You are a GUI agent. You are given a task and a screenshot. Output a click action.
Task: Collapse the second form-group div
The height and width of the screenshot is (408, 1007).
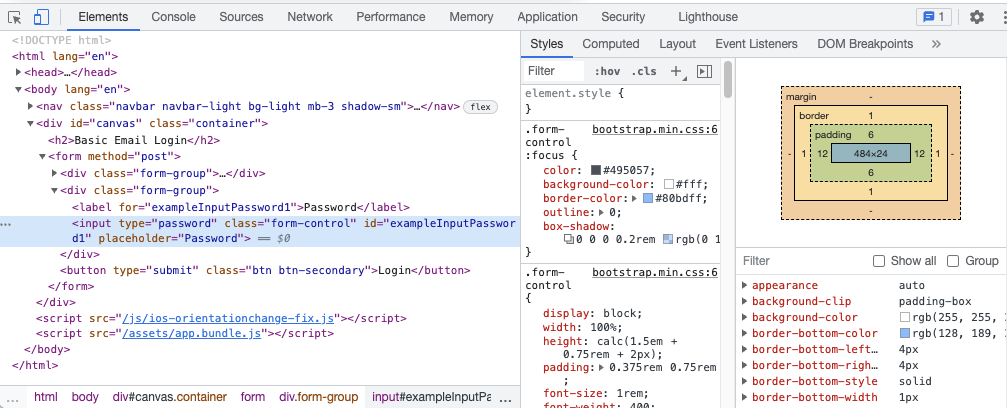pos(54,190)
